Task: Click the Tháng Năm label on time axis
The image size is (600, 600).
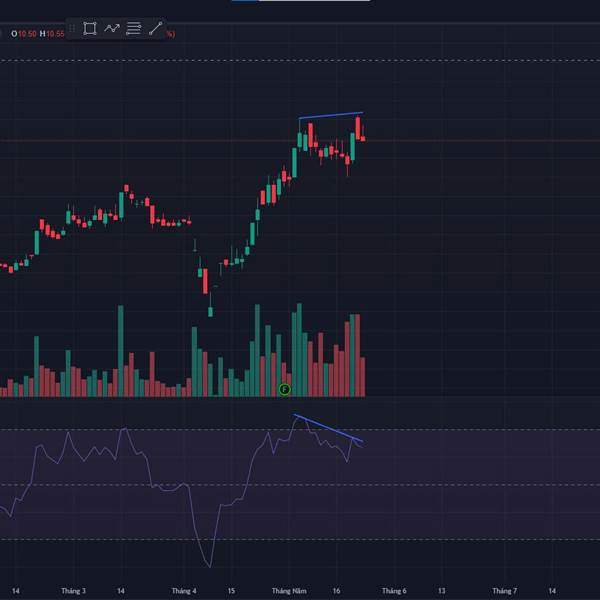Action: (289, 591)
